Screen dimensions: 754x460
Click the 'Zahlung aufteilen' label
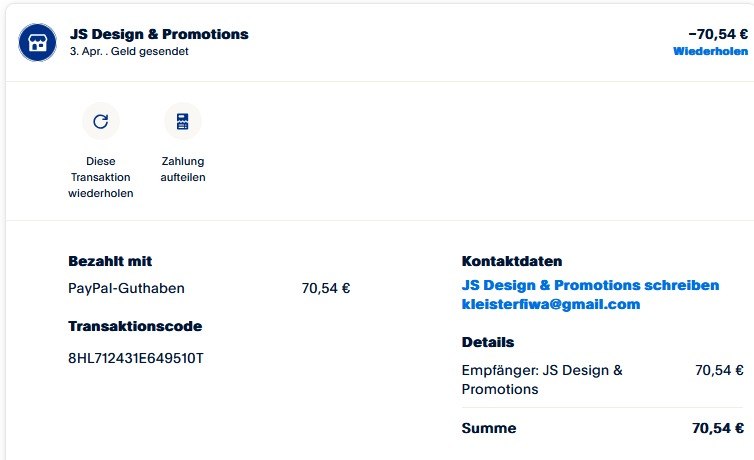(183, 169)
